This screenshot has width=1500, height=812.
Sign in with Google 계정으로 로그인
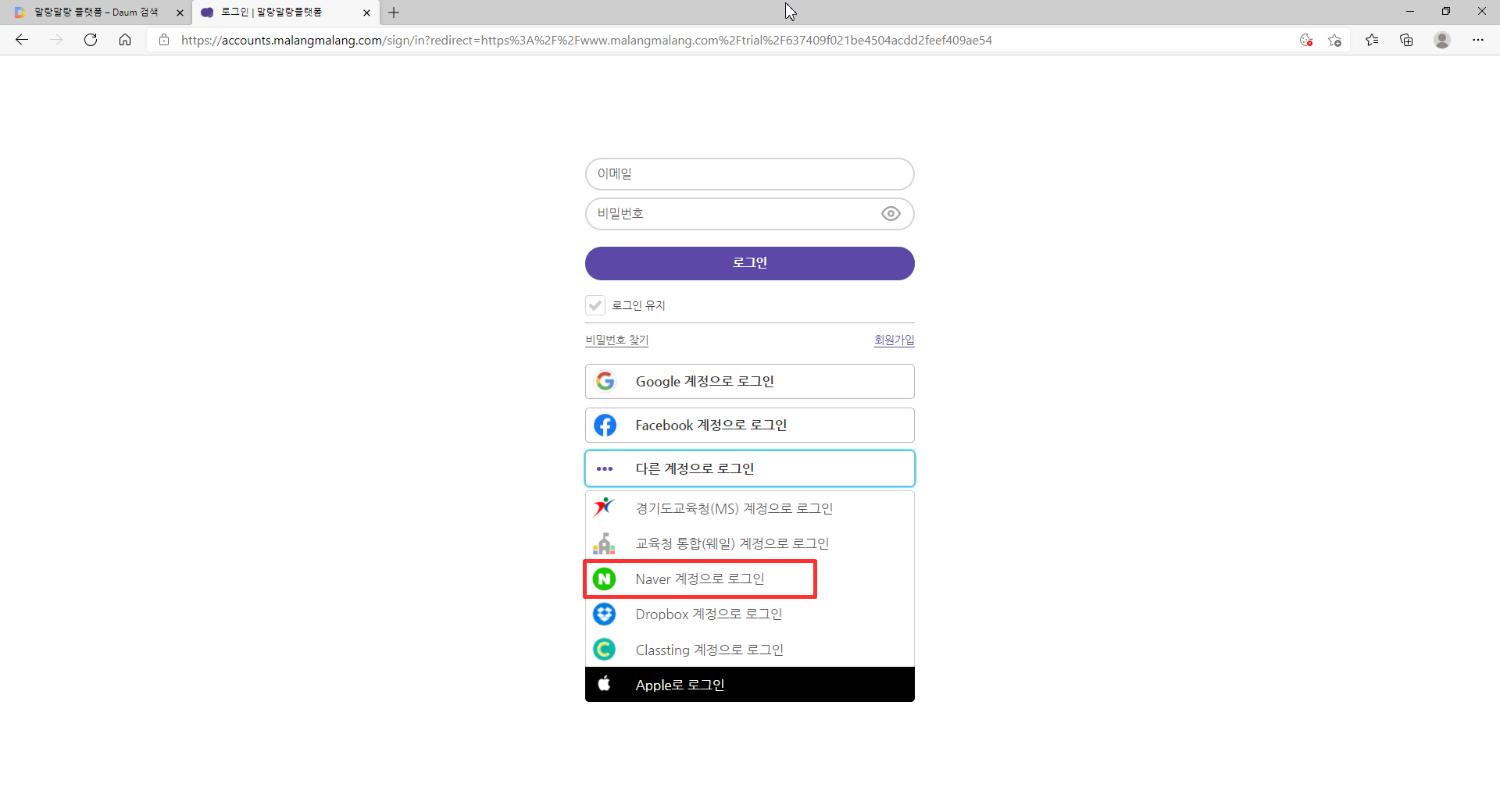(750, 381)
